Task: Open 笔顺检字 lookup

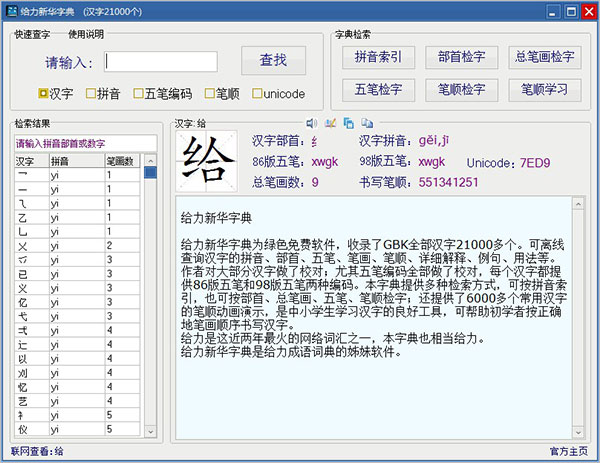Action: click(461, 90)
